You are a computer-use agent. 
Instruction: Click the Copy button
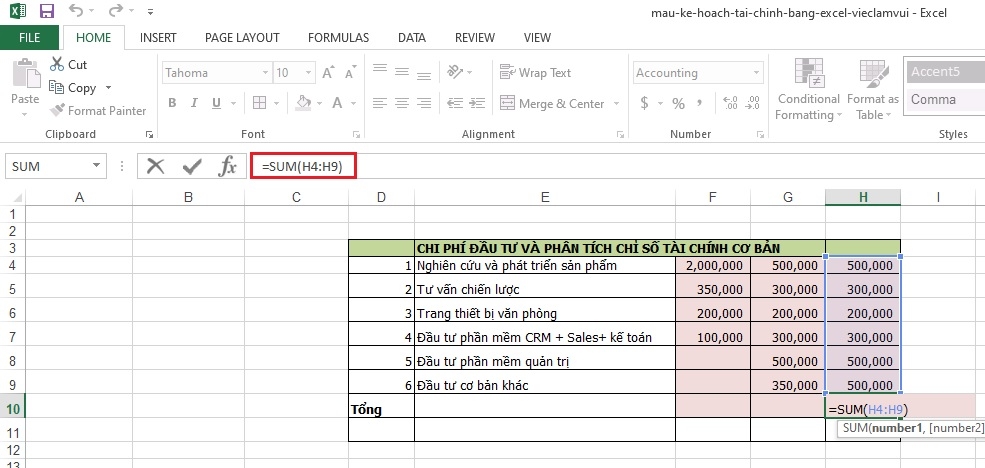coord(73,87)
